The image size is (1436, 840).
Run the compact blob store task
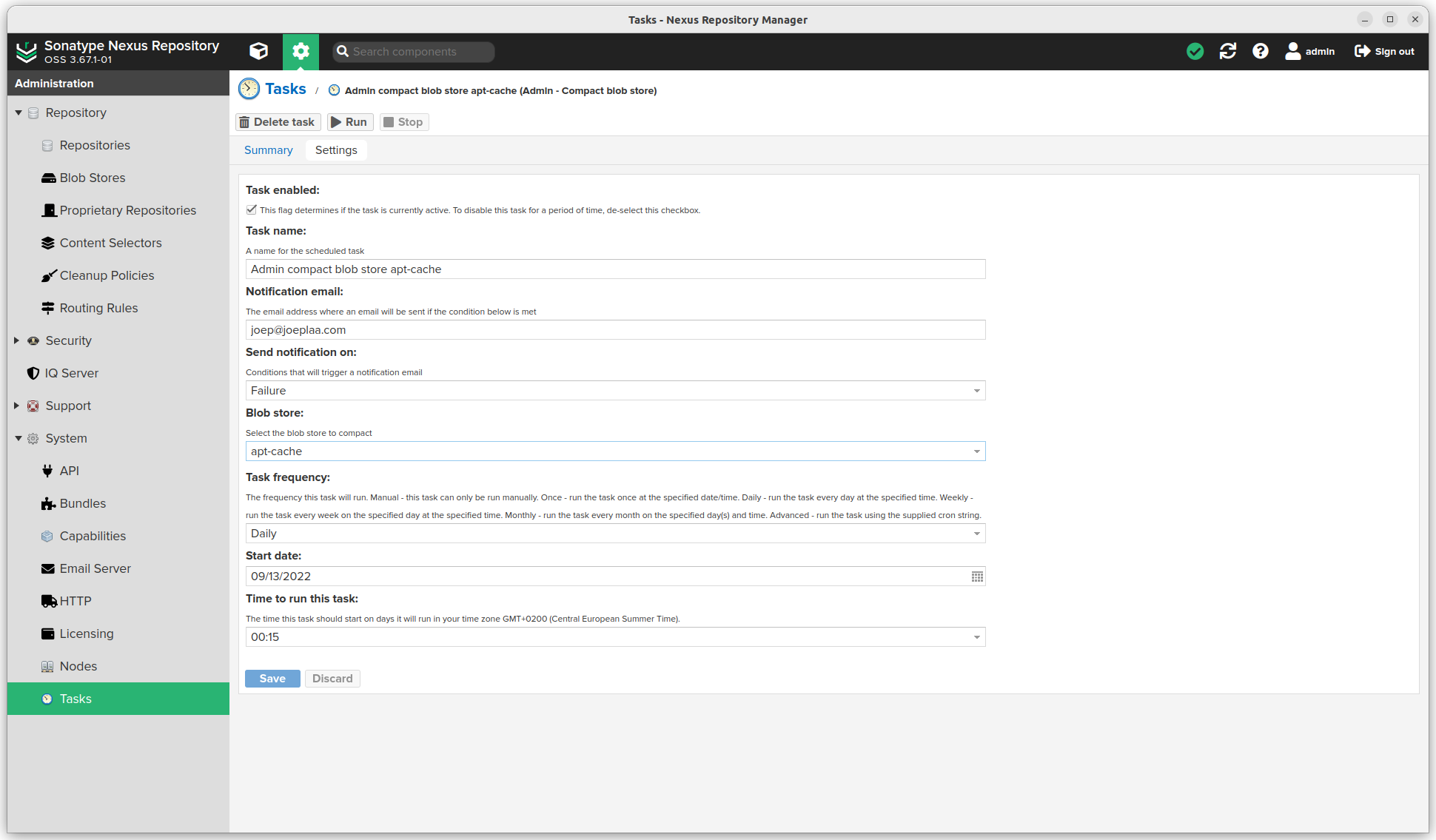click(349, 122)
